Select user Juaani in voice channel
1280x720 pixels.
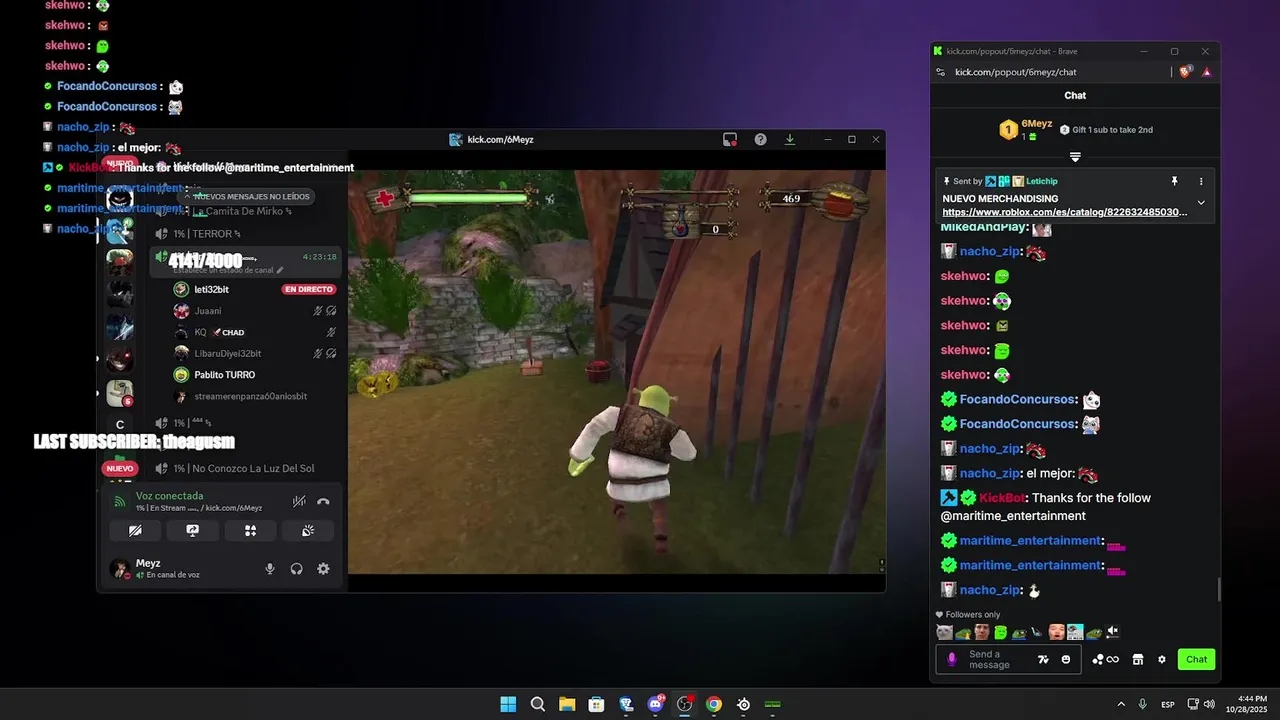[208, 311]
